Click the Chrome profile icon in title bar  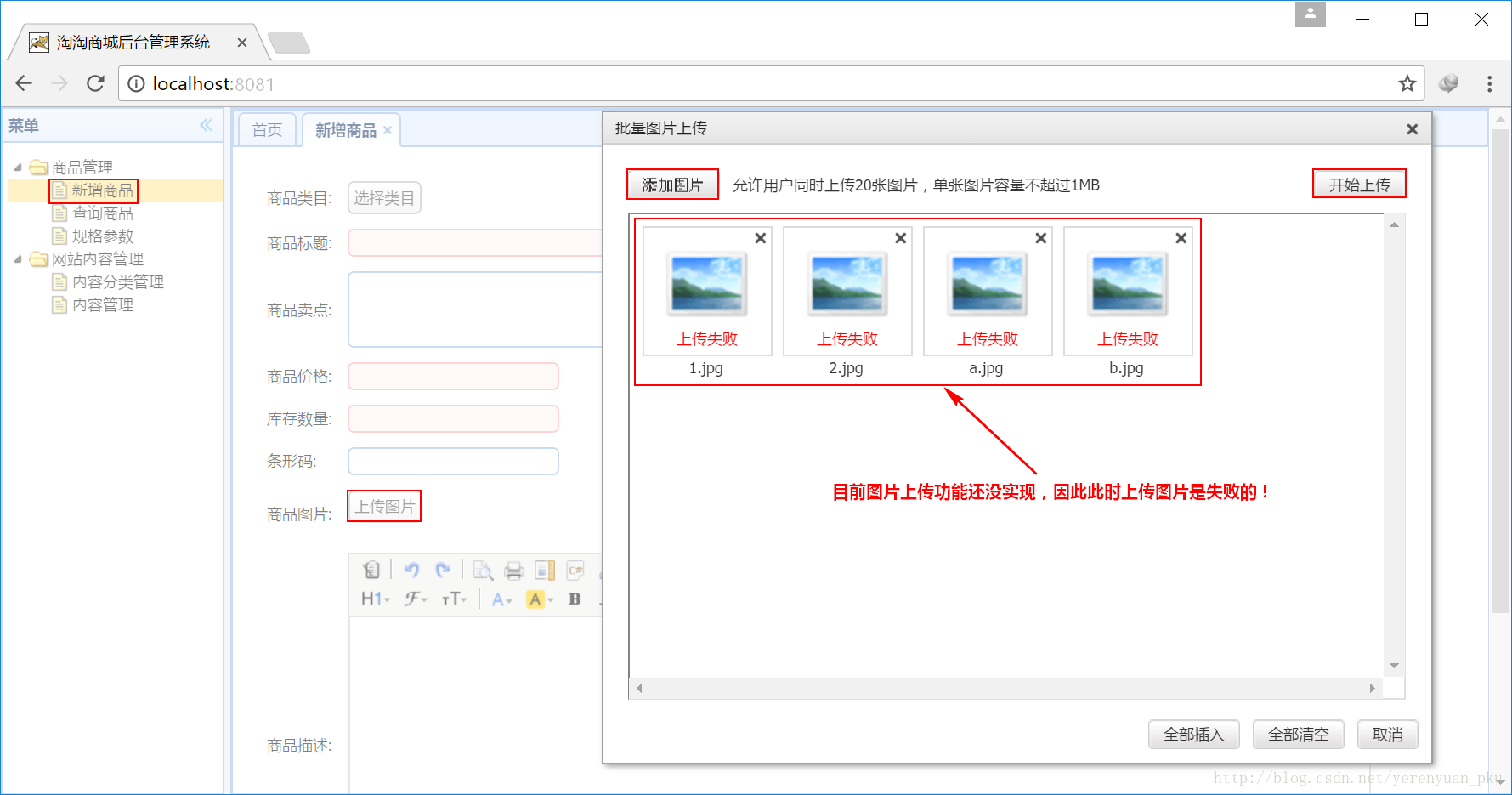pos(1311,14)
